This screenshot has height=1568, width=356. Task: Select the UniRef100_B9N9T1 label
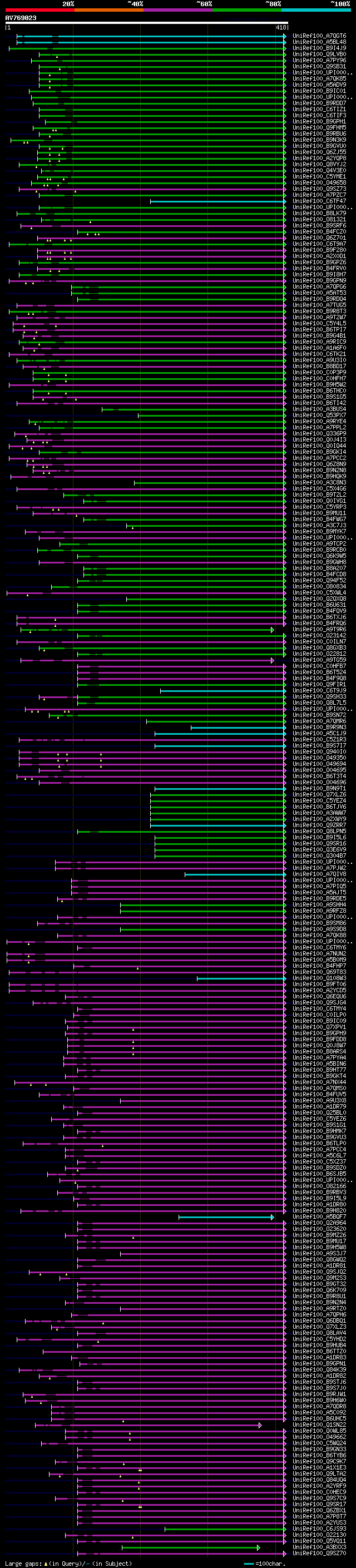(319, 789)
